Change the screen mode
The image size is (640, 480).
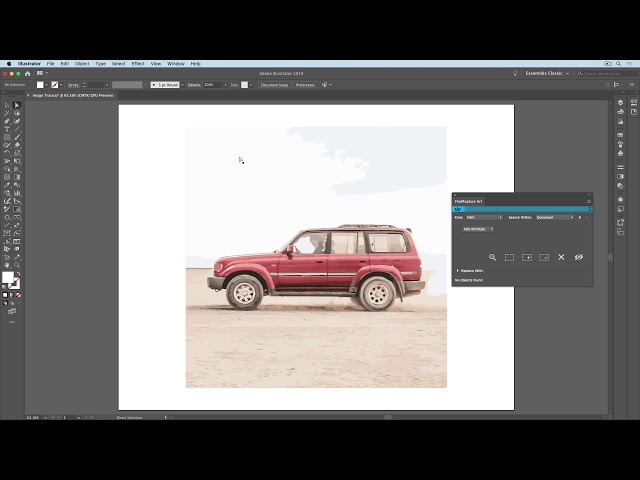pos(12,312)
